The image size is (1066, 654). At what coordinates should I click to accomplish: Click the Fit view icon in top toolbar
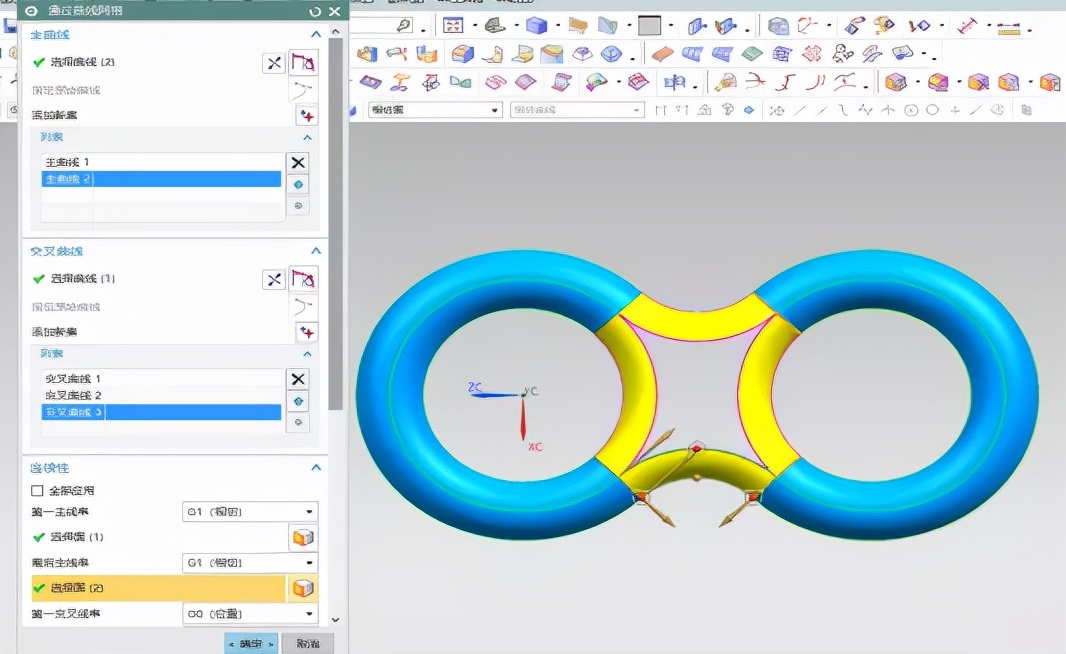tap(453, 26)
